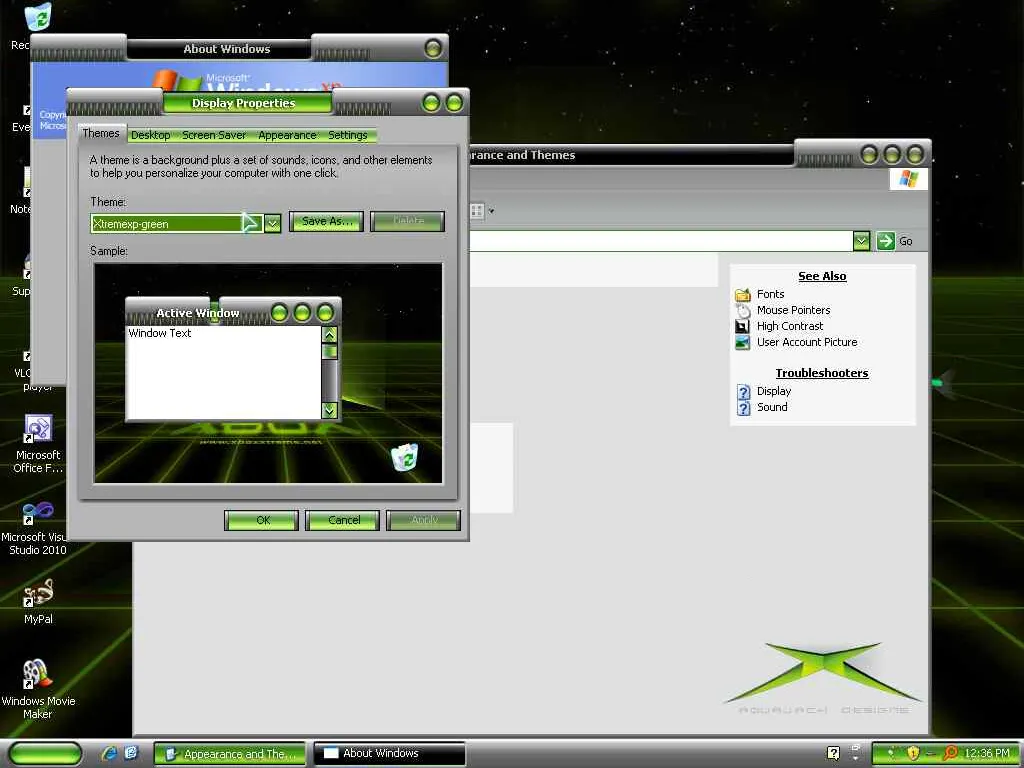Open the Sound troubleshooter link
This screenshot has height=768, width=1024.
tap(772, 408)
